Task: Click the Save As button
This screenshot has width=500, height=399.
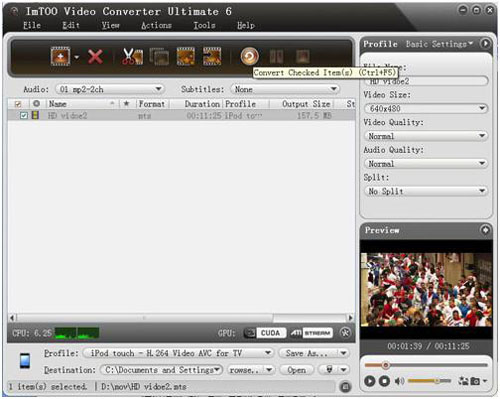Action: 307,353
